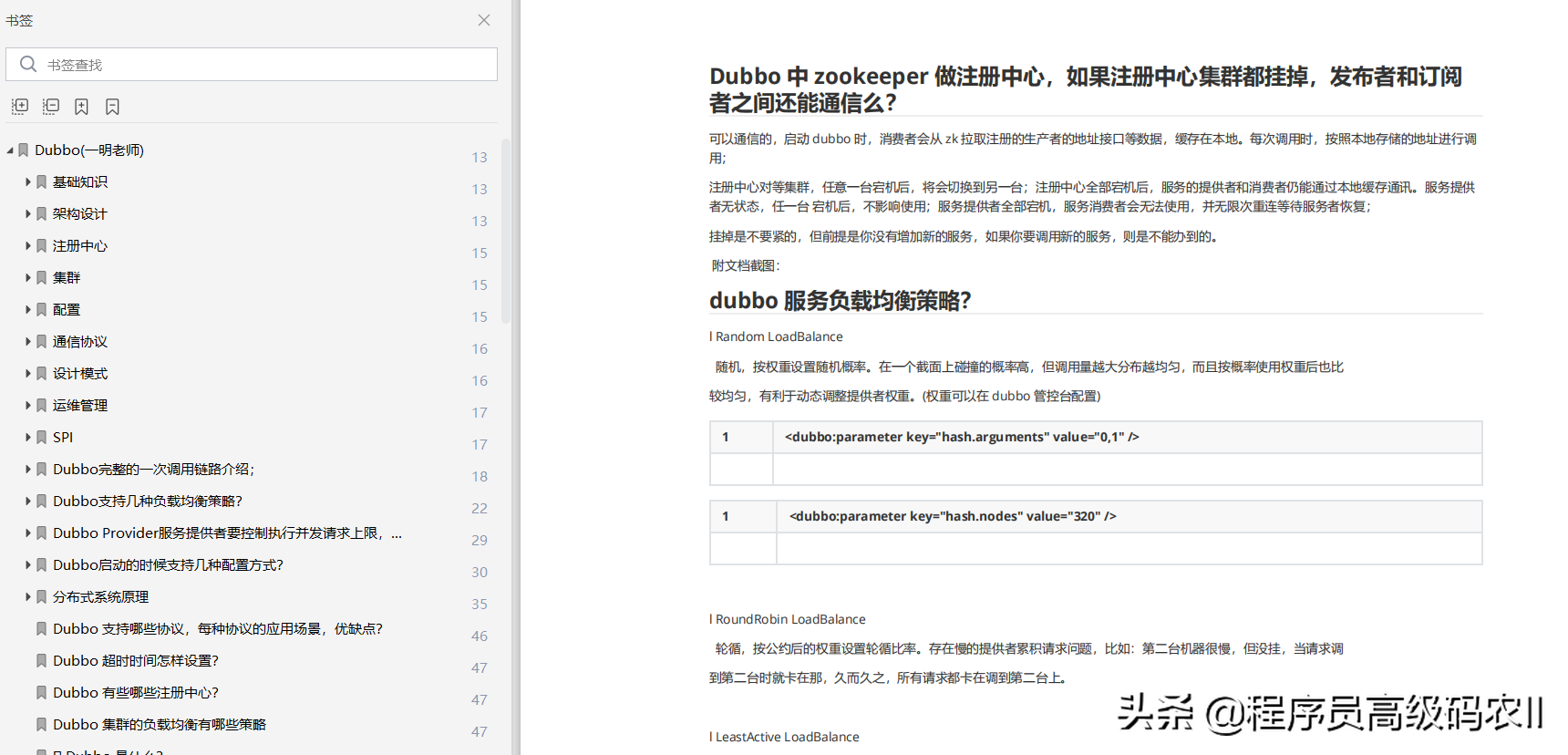The height and width of the screenshot is (755, 1568).
Task: Click page number 35 in bookmark list
Action: [x=480, y=605]
